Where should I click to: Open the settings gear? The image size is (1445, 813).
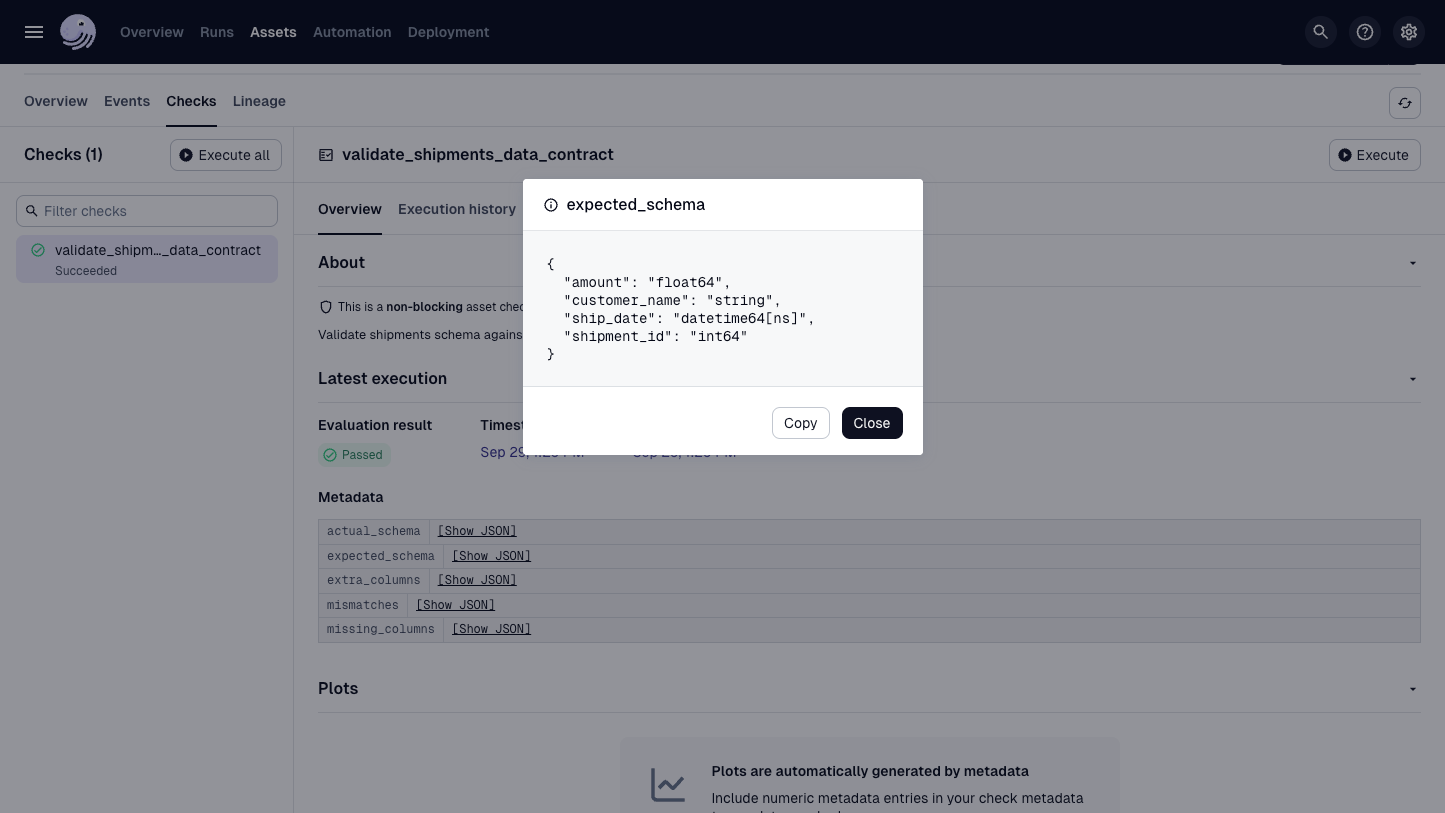coord(1408,31)
